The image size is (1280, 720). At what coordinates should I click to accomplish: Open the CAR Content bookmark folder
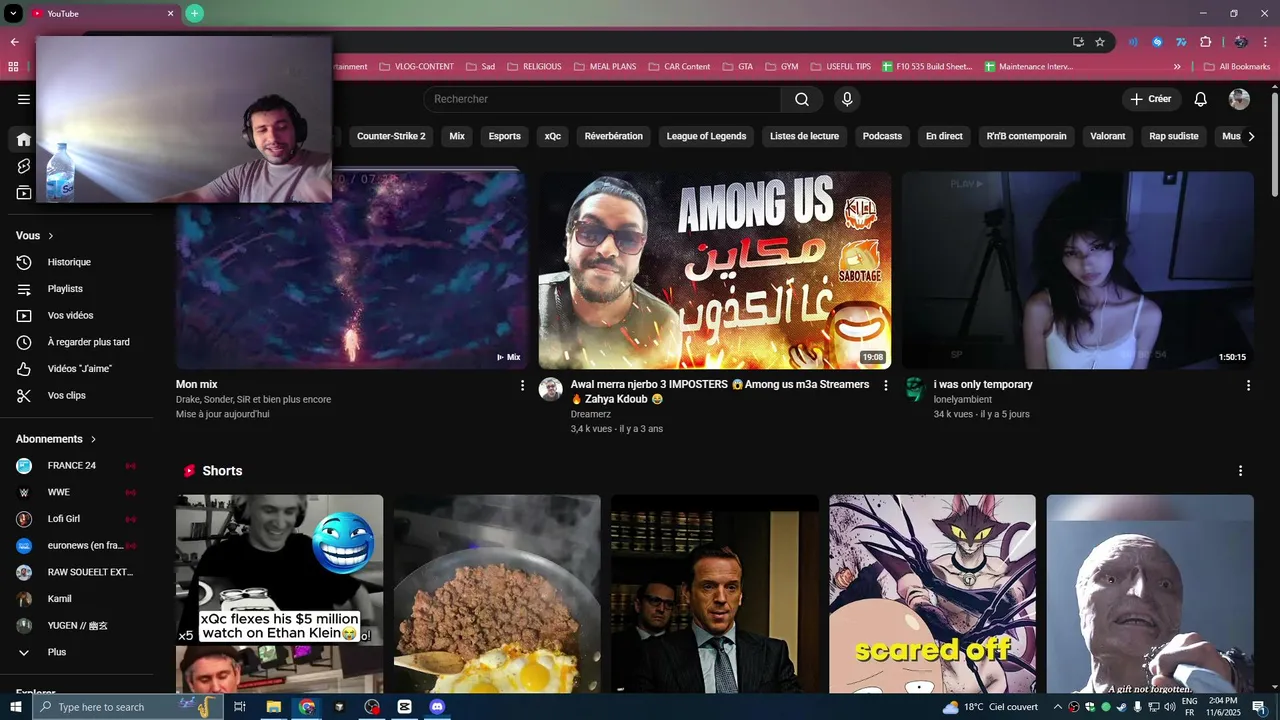coord(679,67)
